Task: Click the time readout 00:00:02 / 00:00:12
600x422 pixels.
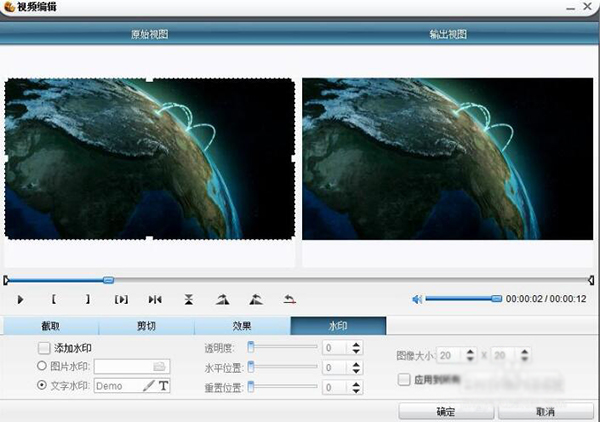Action: pyautogui.click(x=546, y=299)
